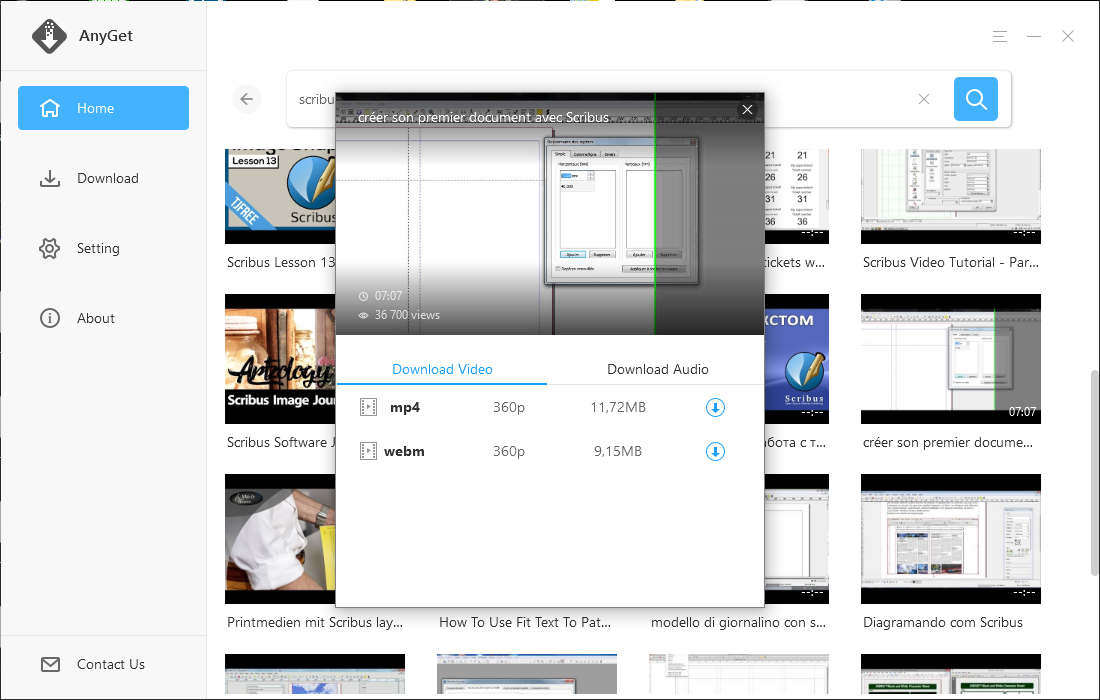Click the 07:07 duration in popup
Image resolution: width=1100 pixels, height=700 pixels.
click(388, 296)
